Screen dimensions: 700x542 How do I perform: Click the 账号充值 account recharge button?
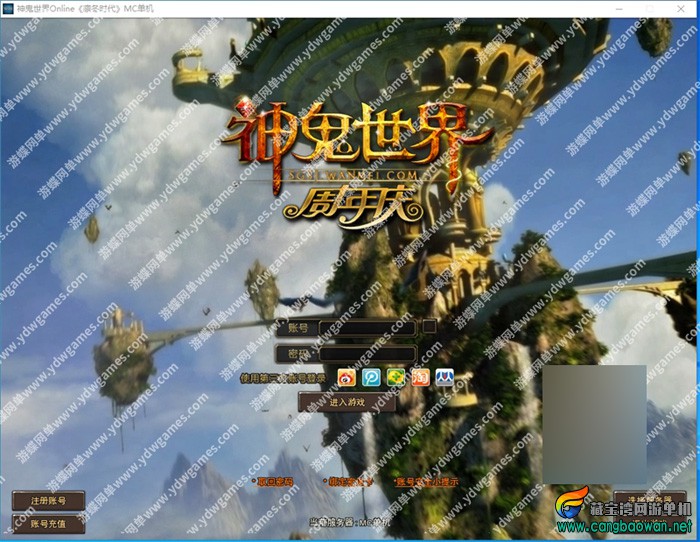tap(48, 524)
